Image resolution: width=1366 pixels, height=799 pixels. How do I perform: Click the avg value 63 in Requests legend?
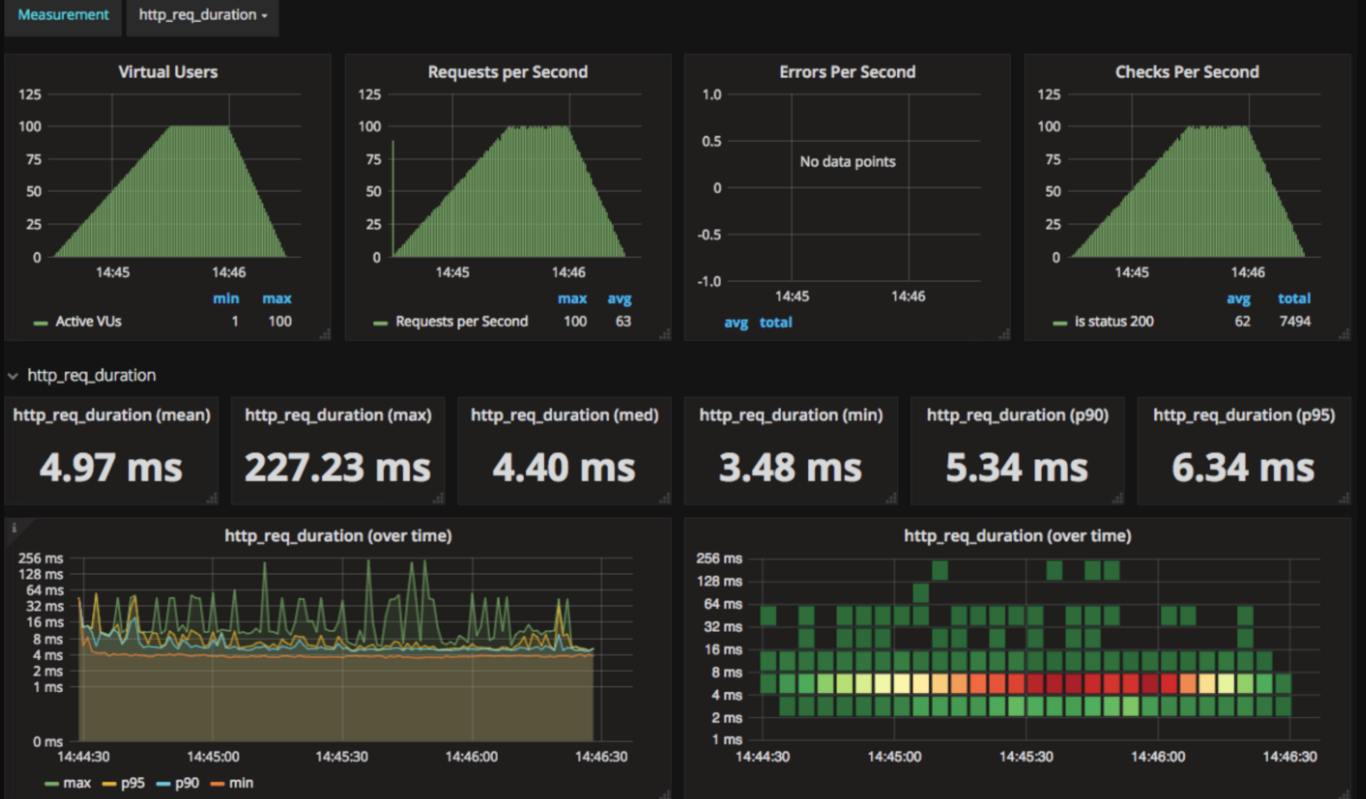click(x=623, y=321)
